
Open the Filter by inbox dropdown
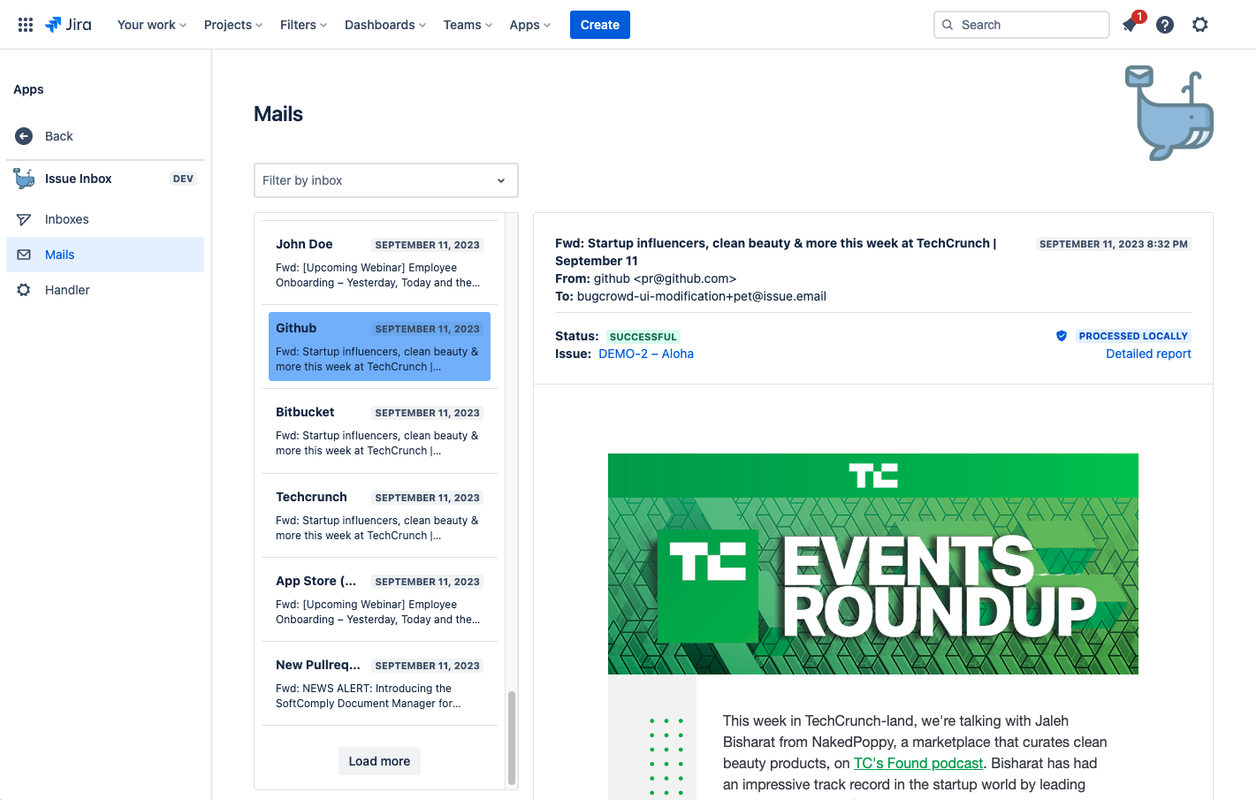pos(386,180)
